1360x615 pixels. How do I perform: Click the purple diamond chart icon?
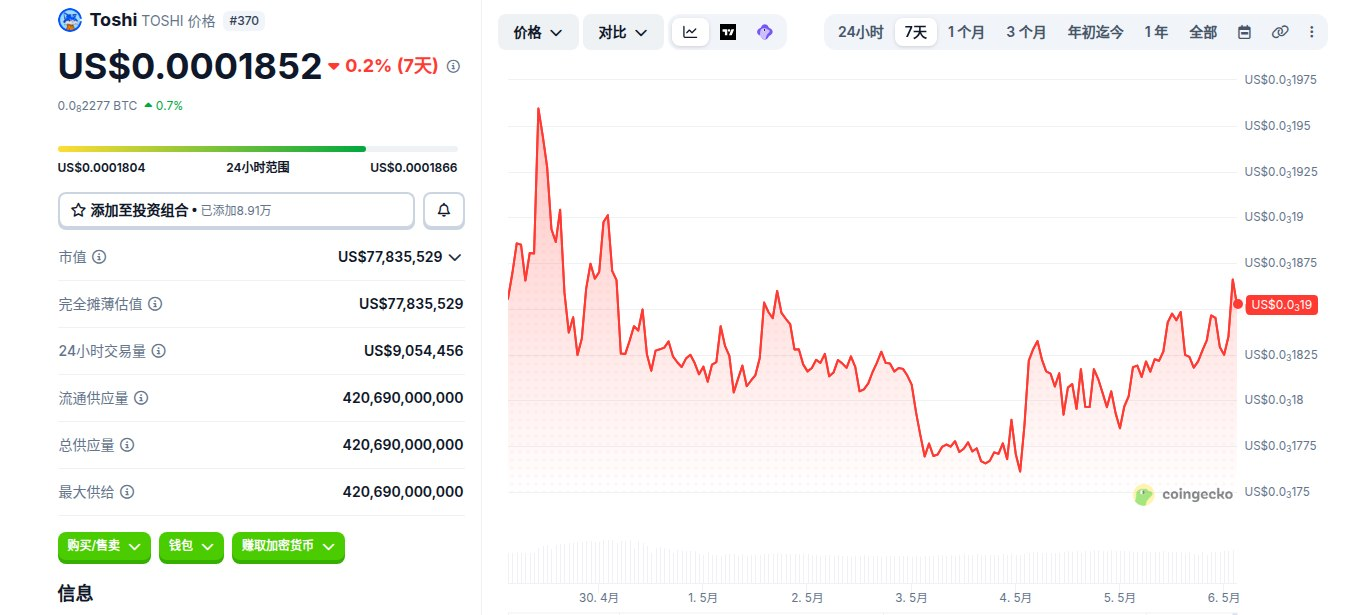pyautogui.click(x=765, y=32)
